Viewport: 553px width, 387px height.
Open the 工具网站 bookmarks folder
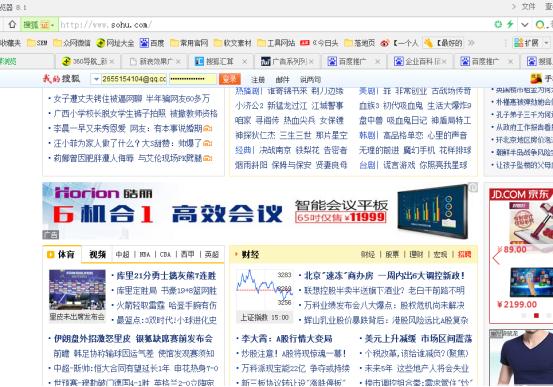[x=276, y=43]
